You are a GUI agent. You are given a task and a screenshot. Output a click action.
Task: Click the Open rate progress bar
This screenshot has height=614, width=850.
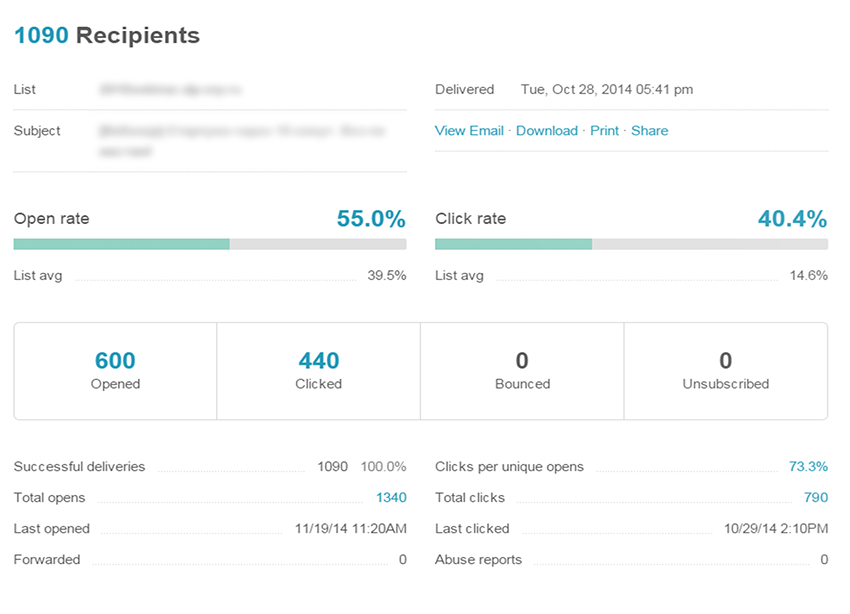210,244
